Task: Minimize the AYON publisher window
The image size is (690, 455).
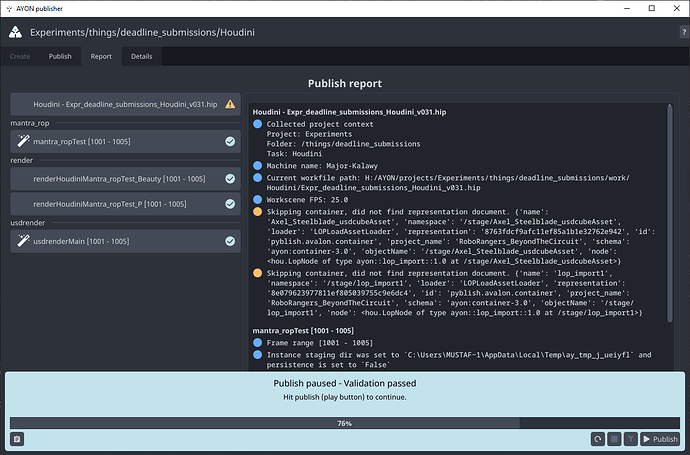Action: tap(627, 8)
